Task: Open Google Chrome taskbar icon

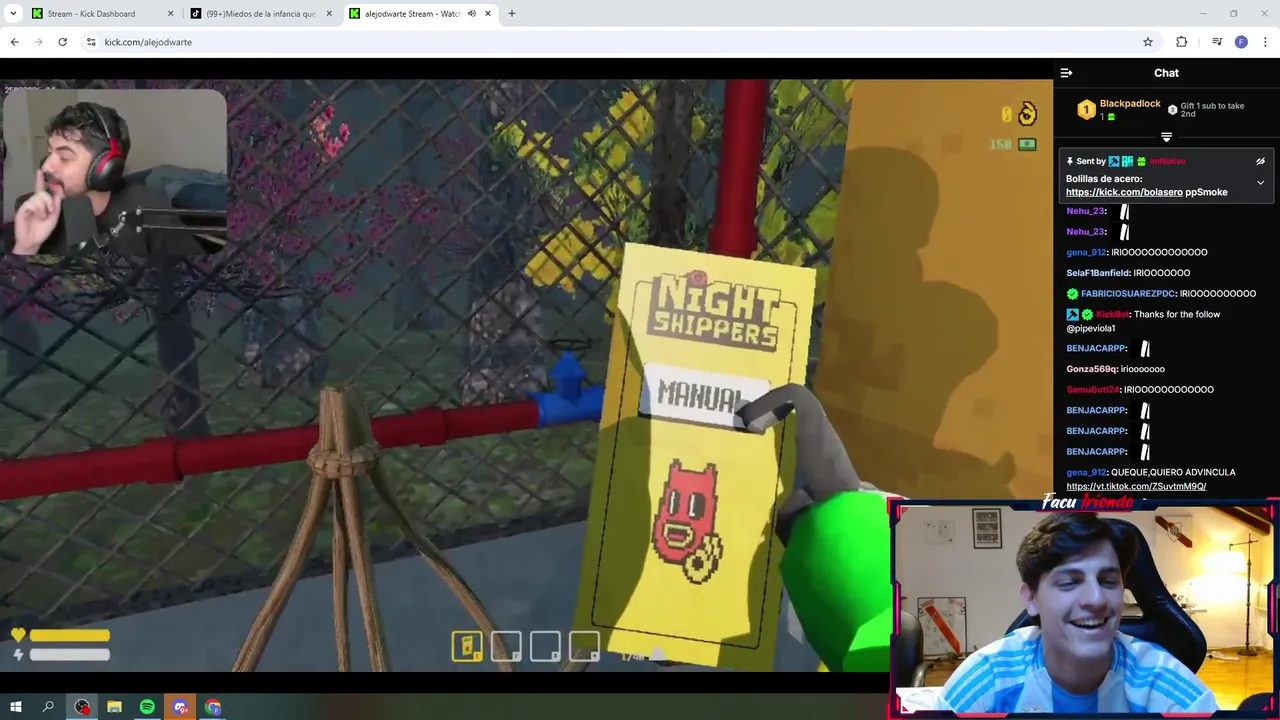Action: pyautogui.click(x=213, y=707)
